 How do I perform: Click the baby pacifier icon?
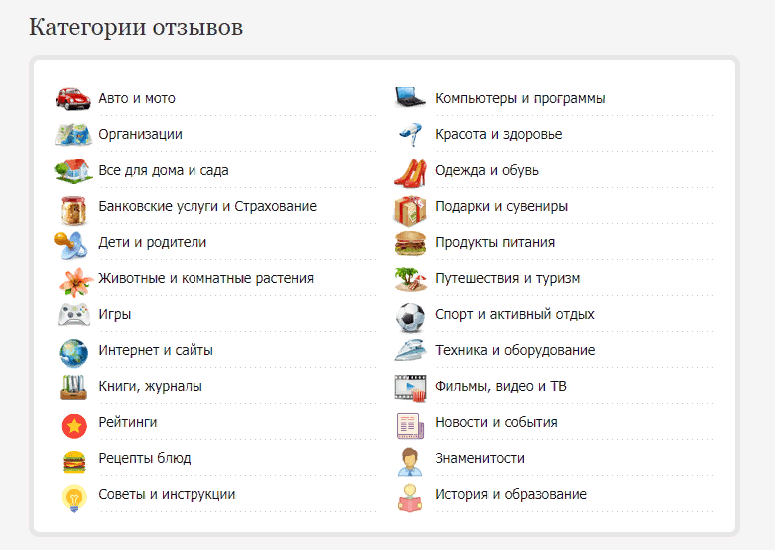(x=73, y=243)
